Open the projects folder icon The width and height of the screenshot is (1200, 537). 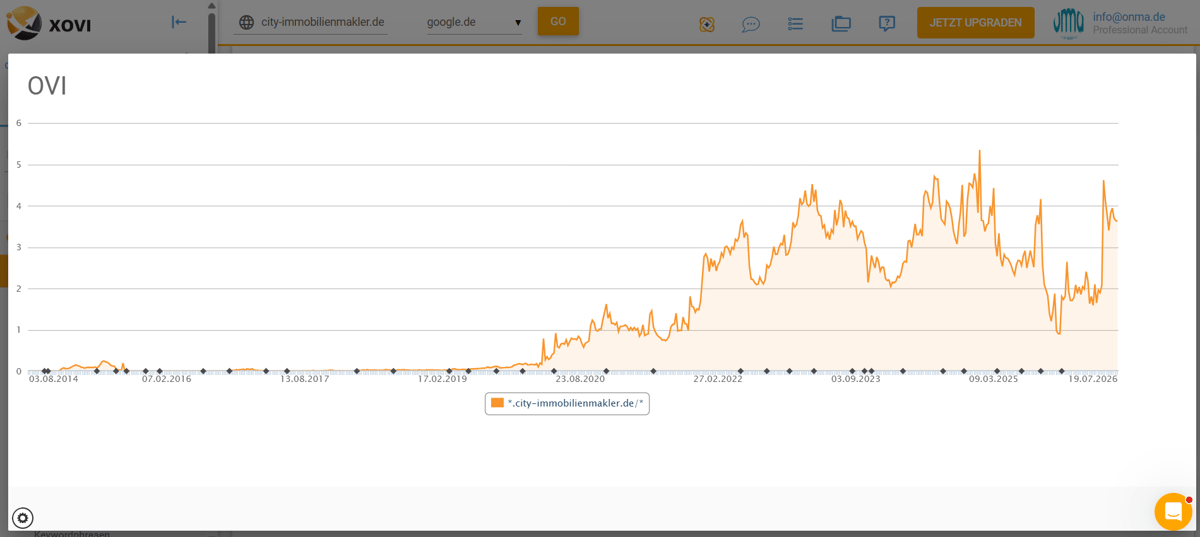click(x=841, y=23)
